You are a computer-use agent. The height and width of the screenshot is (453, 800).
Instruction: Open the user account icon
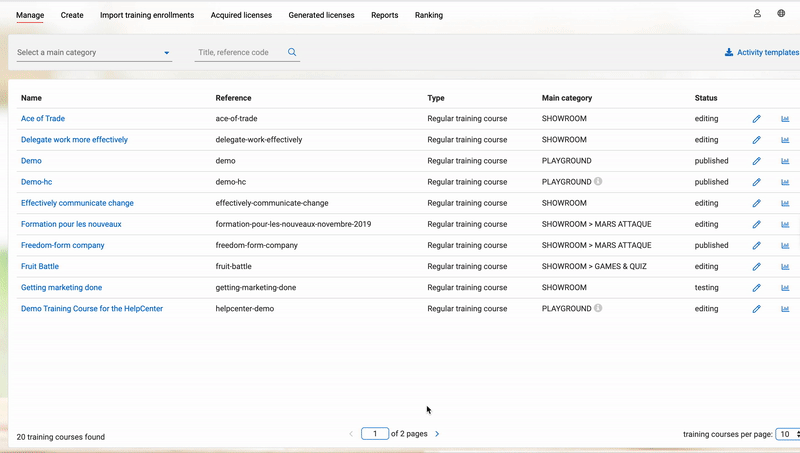[757, 13]
